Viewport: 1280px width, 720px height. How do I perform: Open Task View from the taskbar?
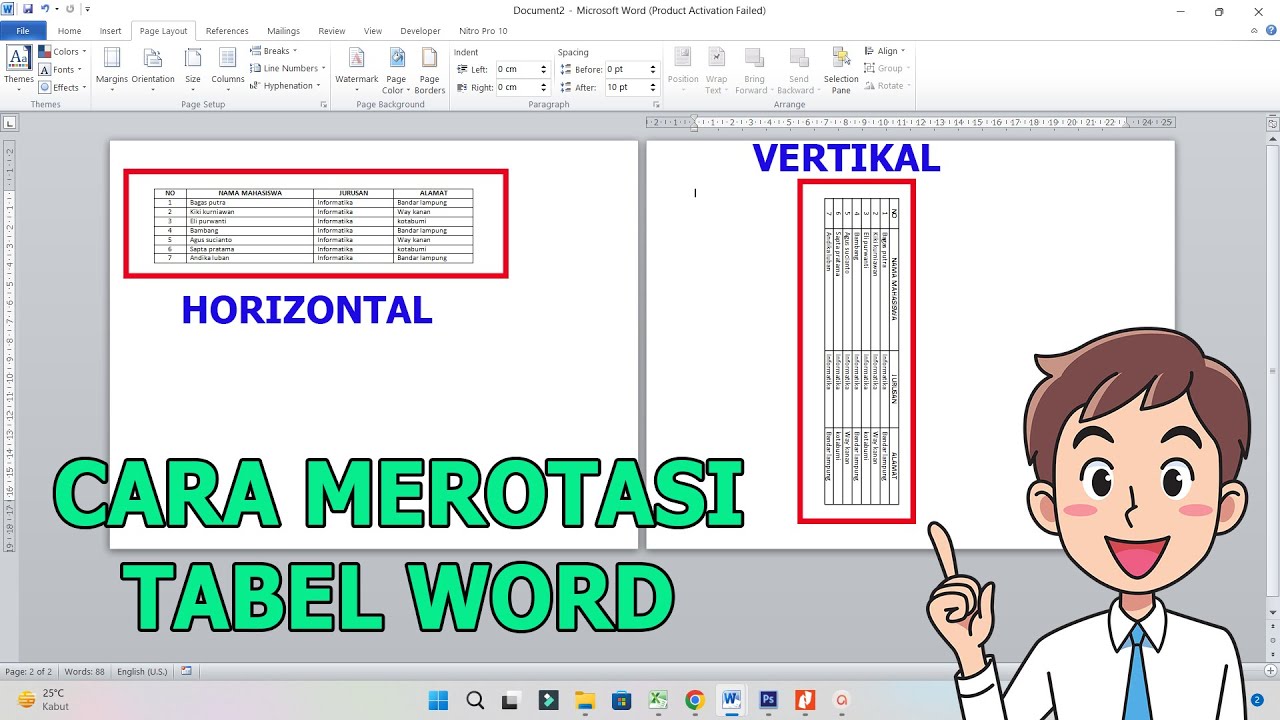tap(511, 700)
